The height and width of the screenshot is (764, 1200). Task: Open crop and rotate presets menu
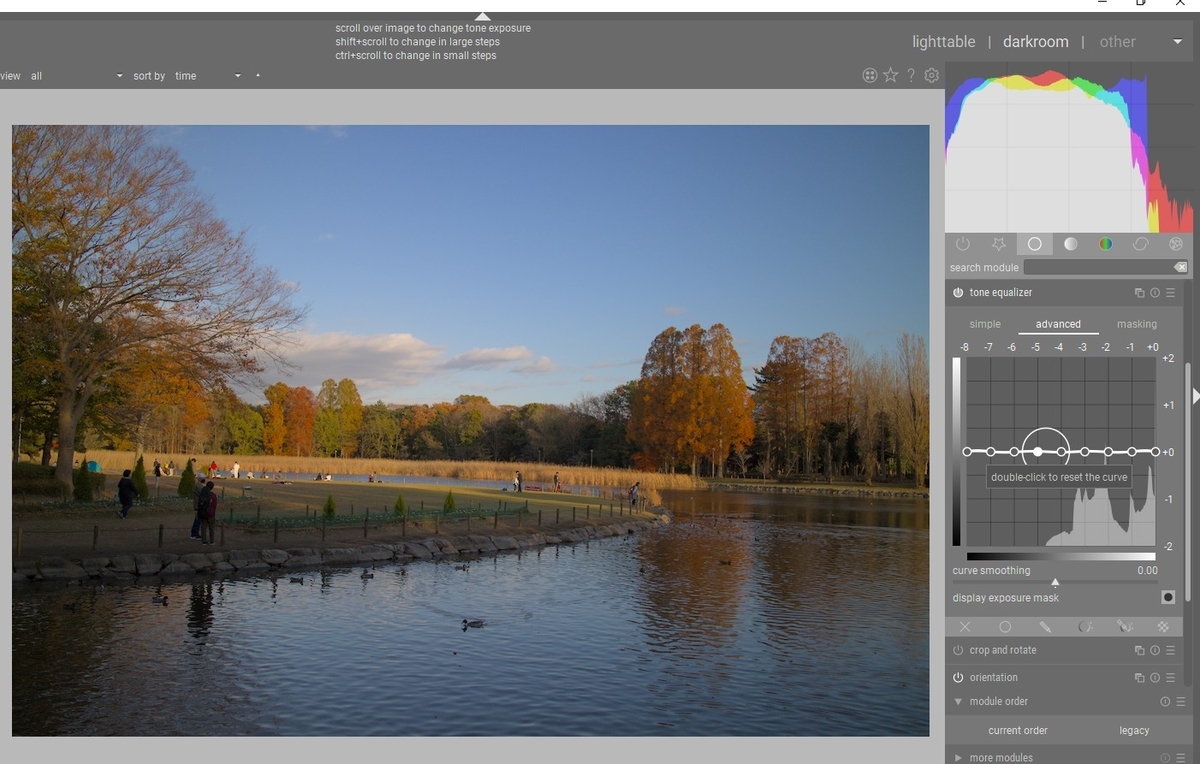click(1170, 650)
